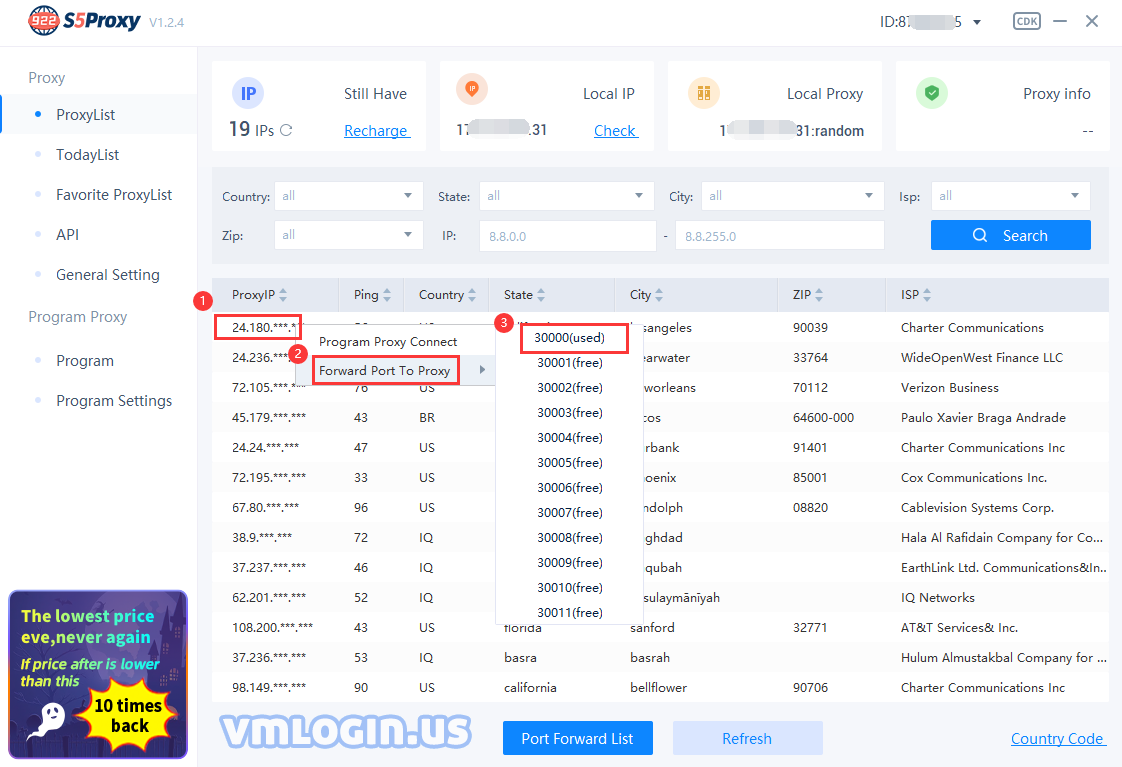Open the Country filter dropdown
The image size is (1122, 767).
pyautogui.click(x=348, y=195)
